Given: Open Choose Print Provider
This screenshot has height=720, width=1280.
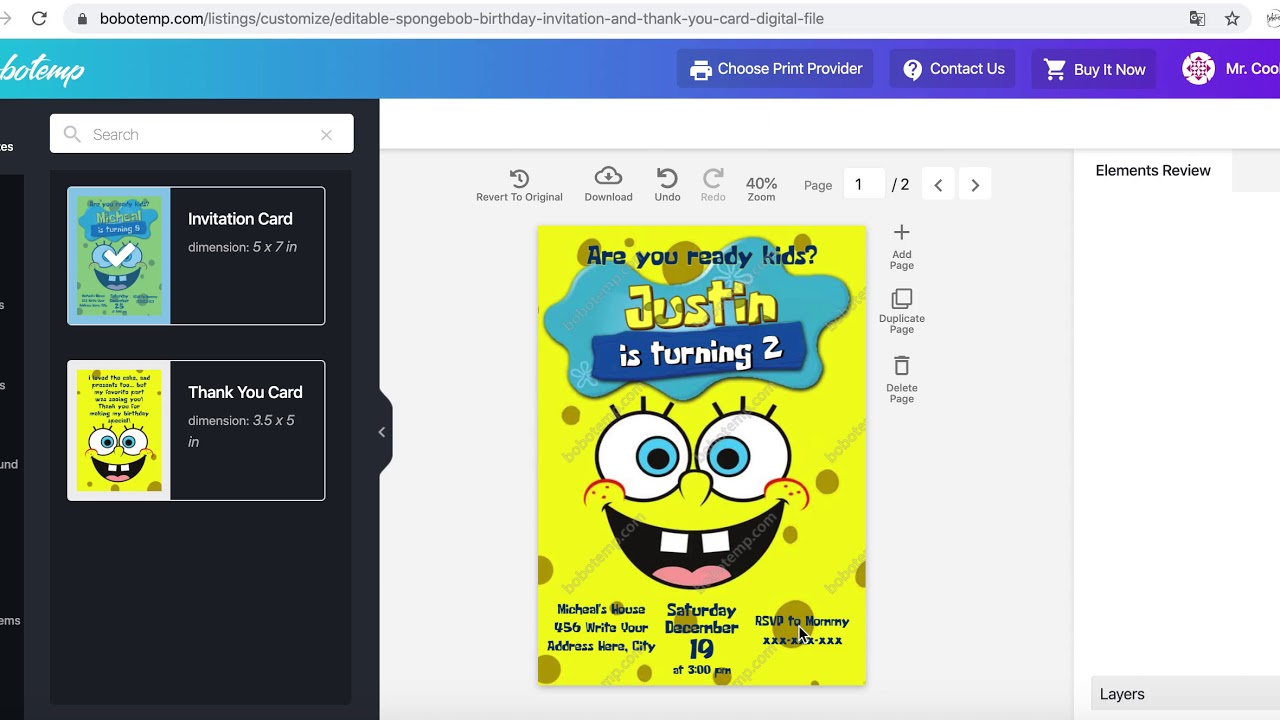Looking at the screenshot, I should pyautogui.click(x=776, y=69).
